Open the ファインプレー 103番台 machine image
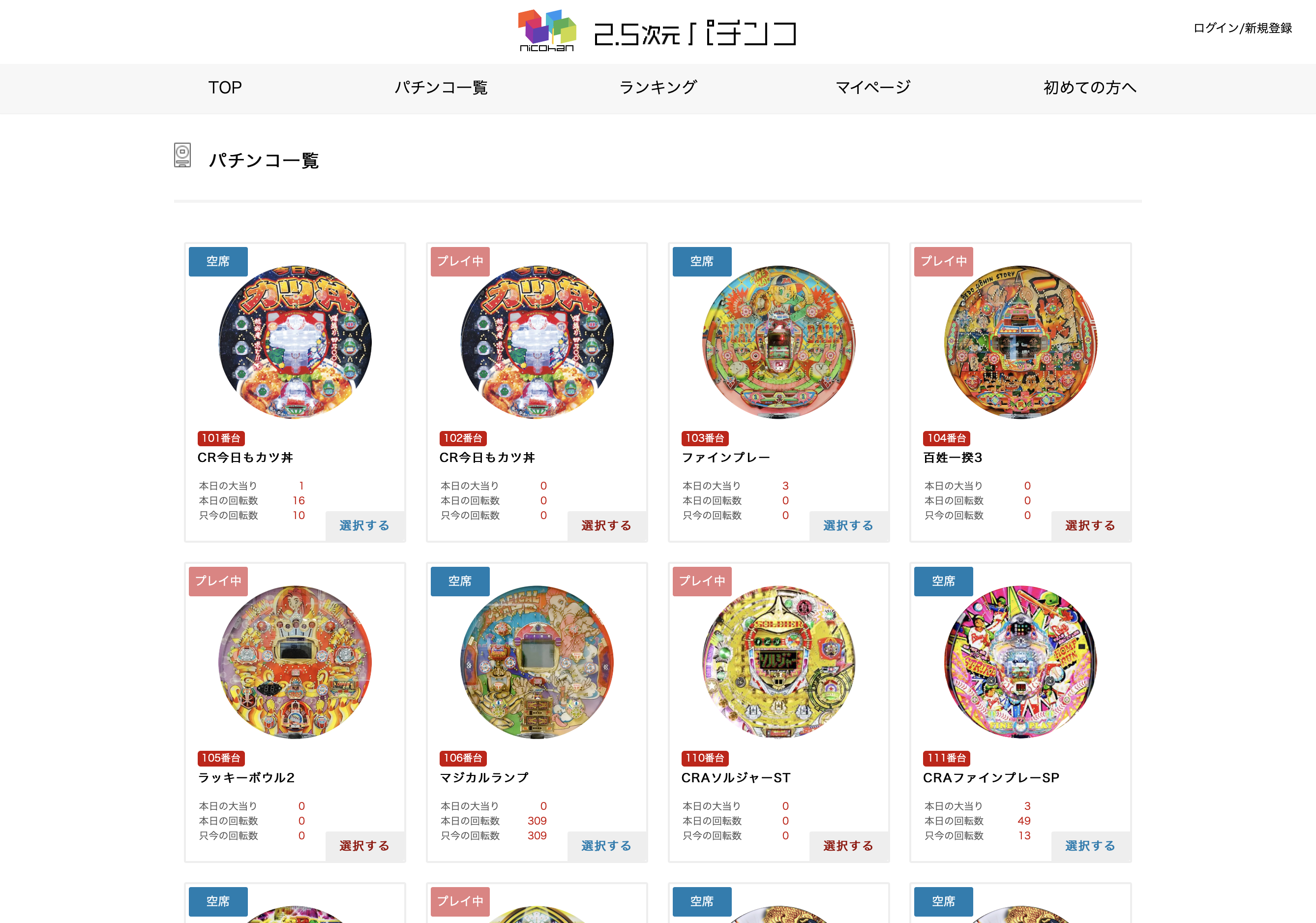Viewport: 1316px width, 923px height. (779, 342)
